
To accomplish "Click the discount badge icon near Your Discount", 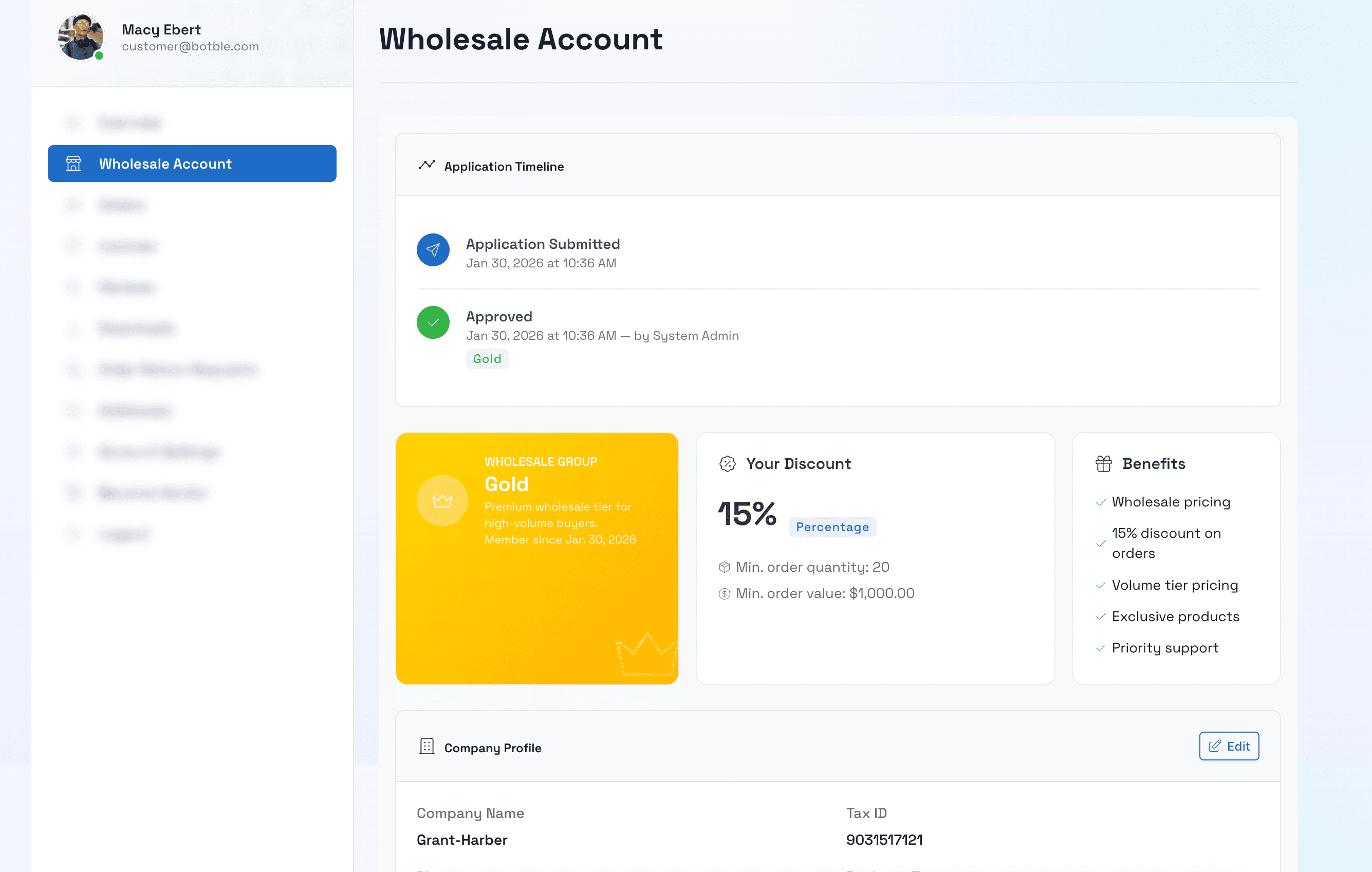I will click(x=728, y=463).
